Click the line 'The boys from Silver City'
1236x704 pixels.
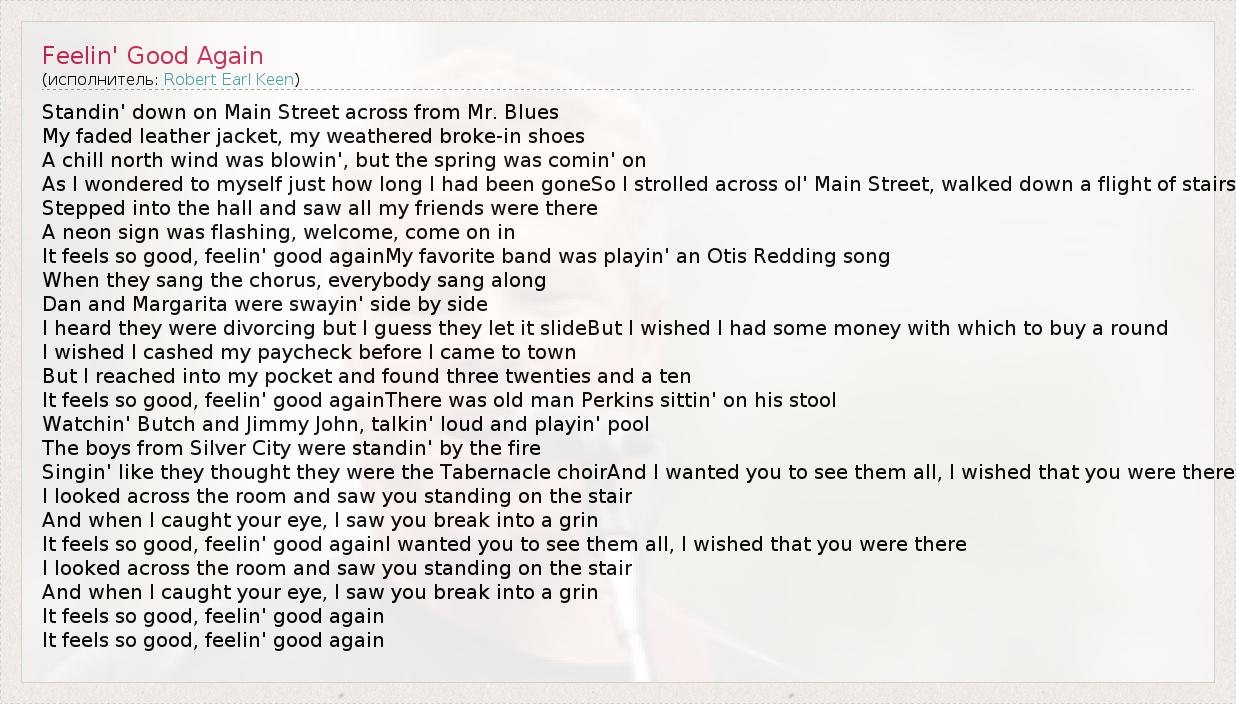click(x=291, y=448)
